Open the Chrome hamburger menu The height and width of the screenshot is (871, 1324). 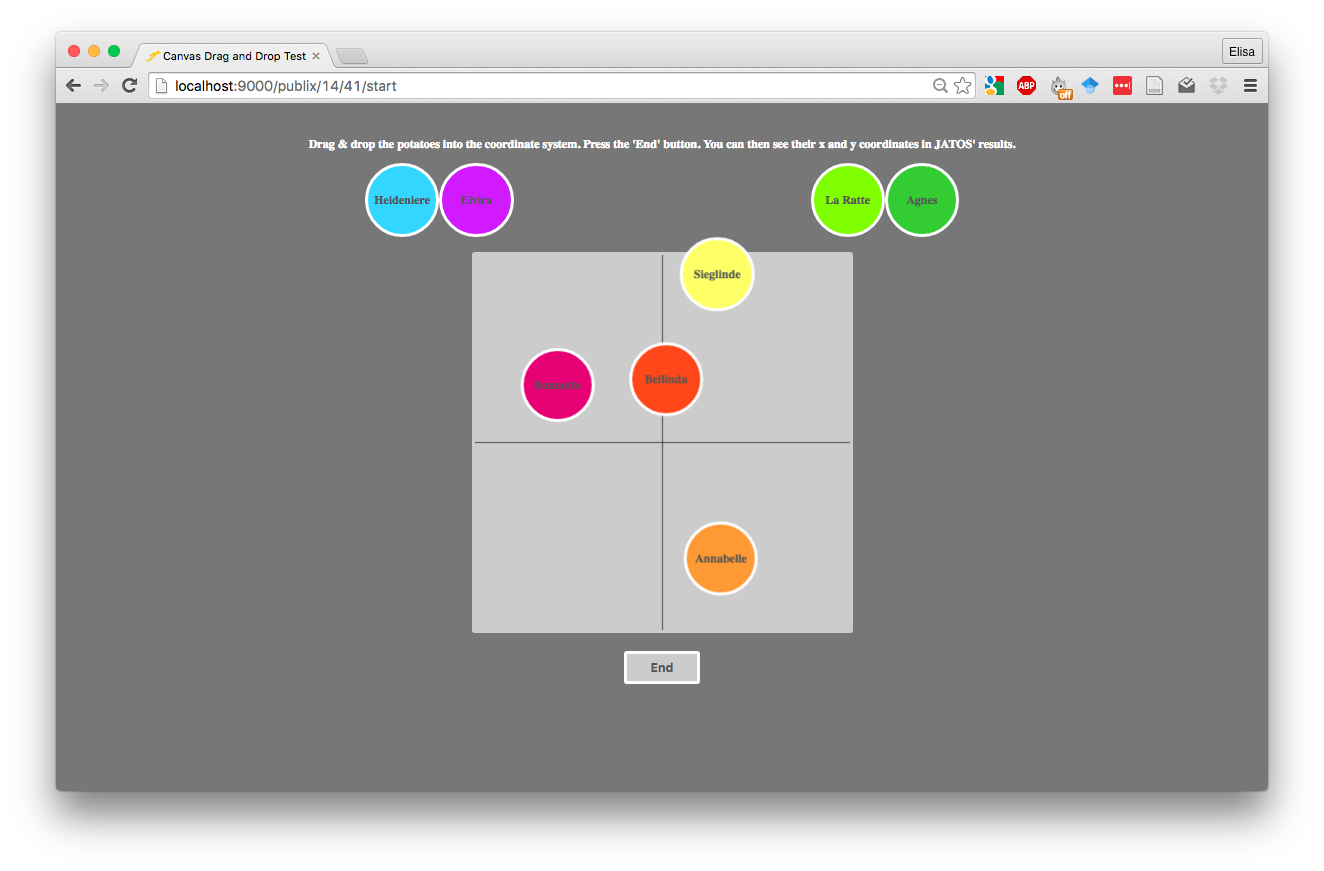click(1250, 86)
